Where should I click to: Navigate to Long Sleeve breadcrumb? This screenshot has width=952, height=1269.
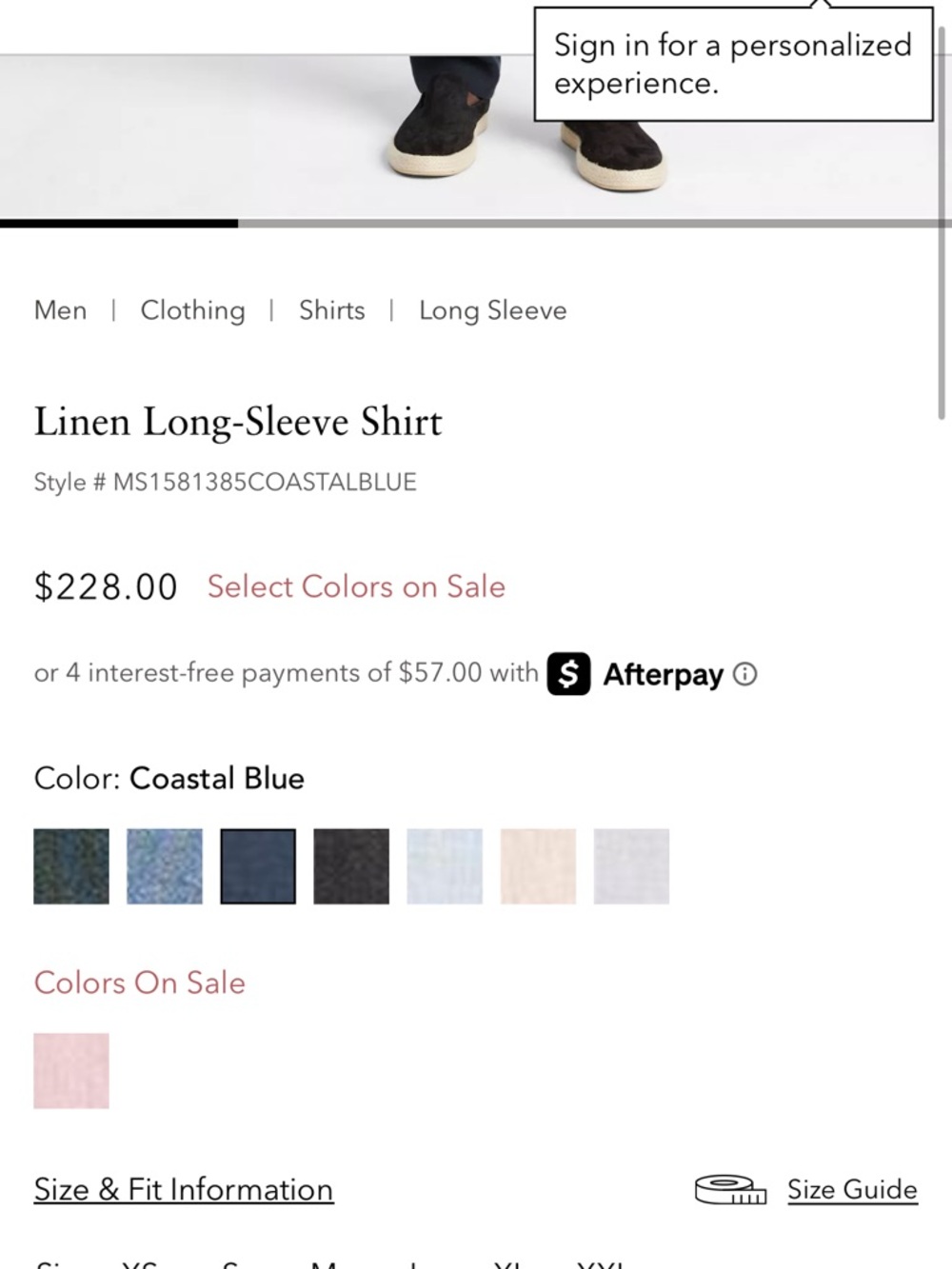point(493,311)
